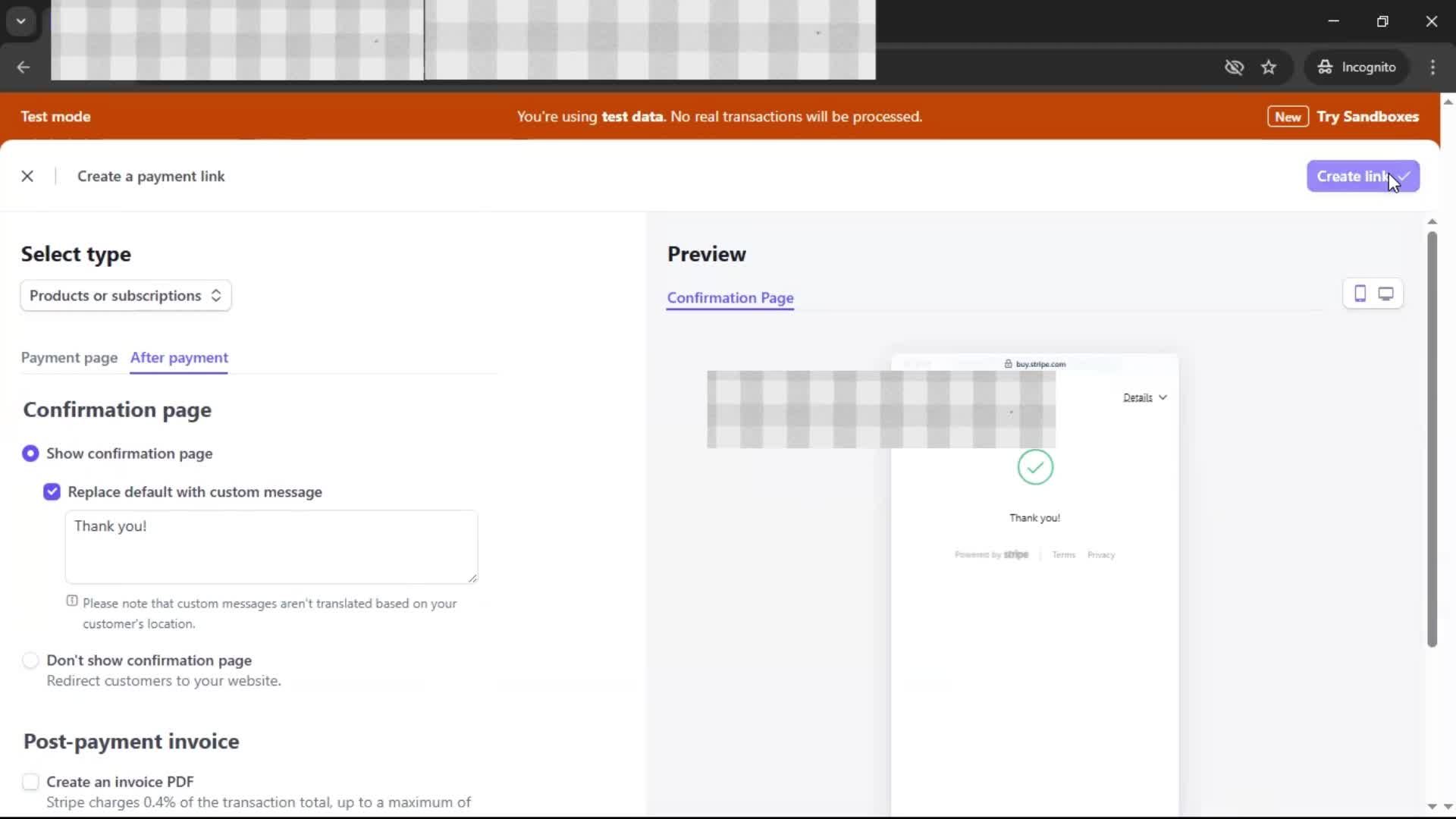The width and height of the screenshot is (1456, 819).
Task: Select Show confirmation page radio option
Action: [30, 453]
